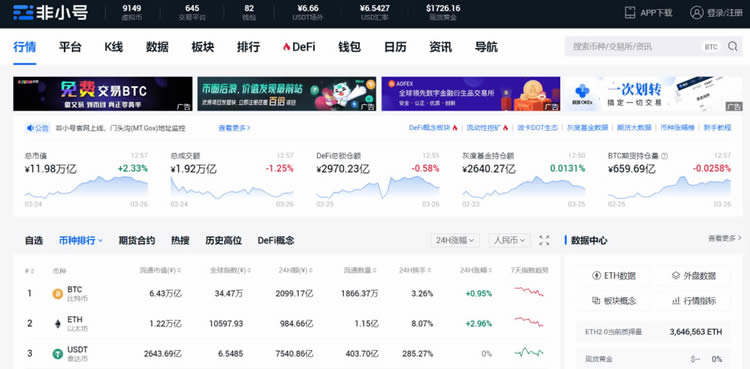The width and height of the screenshot is (750, 369).
Task: Open the 钱包 nav tab
Action: 349,47
